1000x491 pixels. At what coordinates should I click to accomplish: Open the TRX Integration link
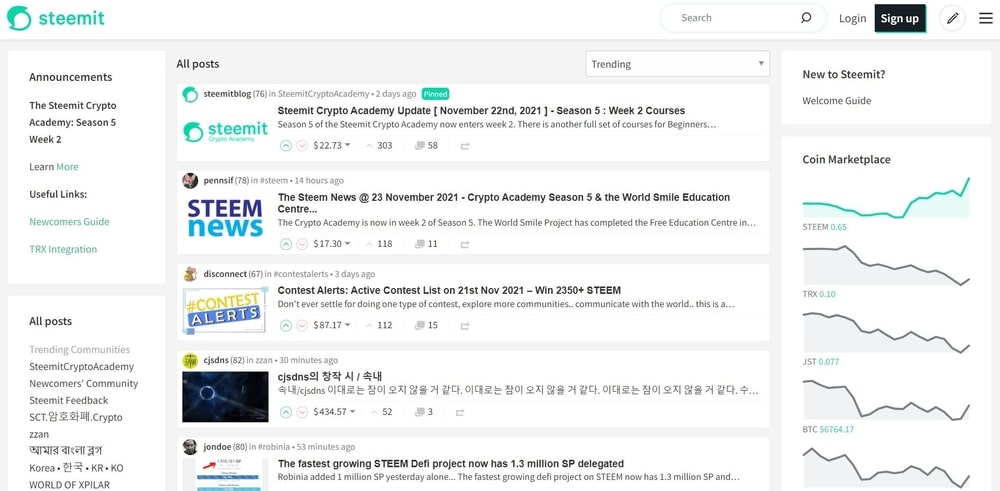(63, 249)
